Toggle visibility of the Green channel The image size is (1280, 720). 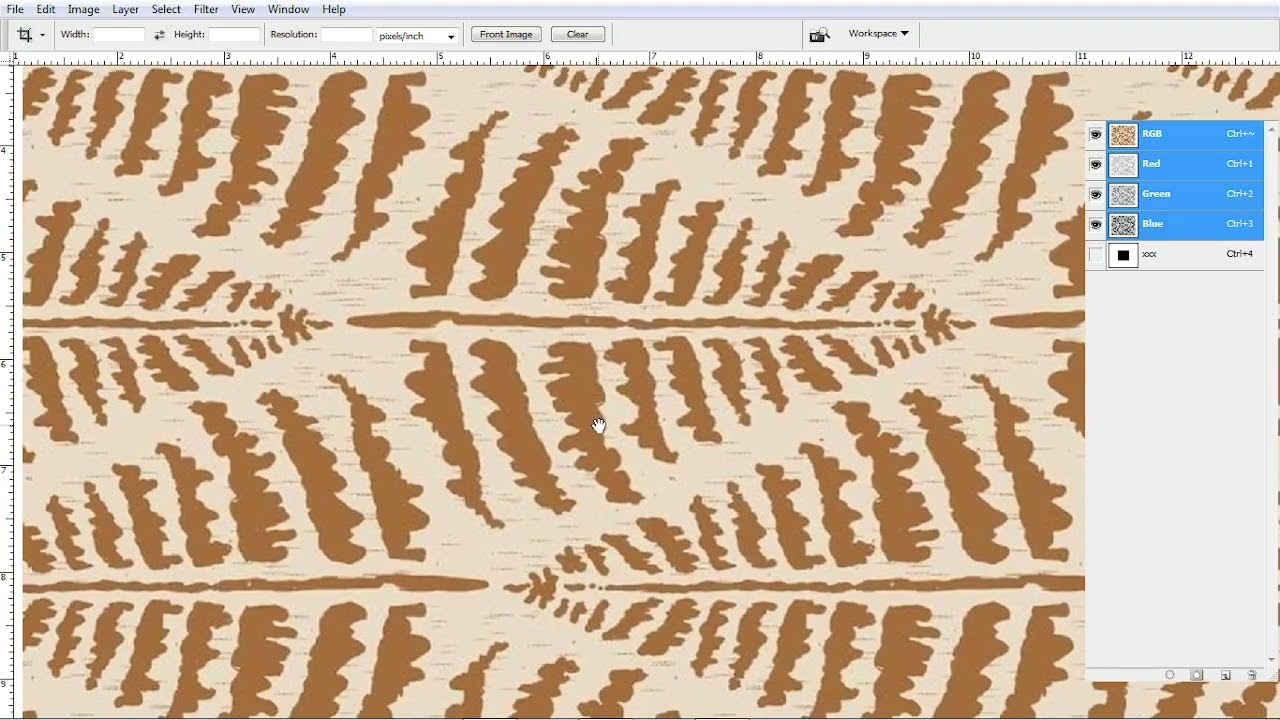click(x=1096, y=194)
